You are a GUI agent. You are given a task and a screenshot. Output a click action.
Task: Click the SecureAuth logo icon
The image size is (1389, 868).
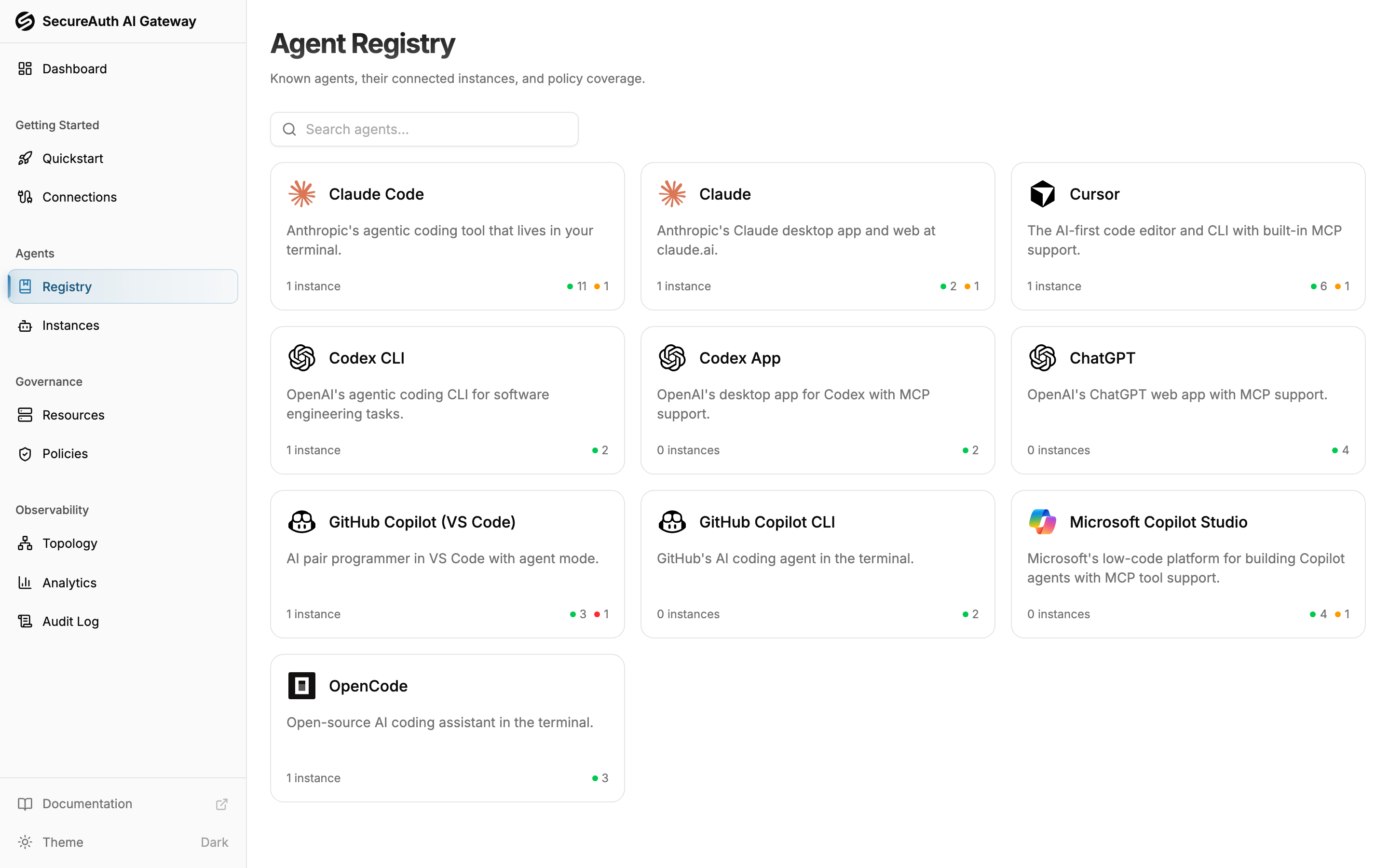click(25, 21)
